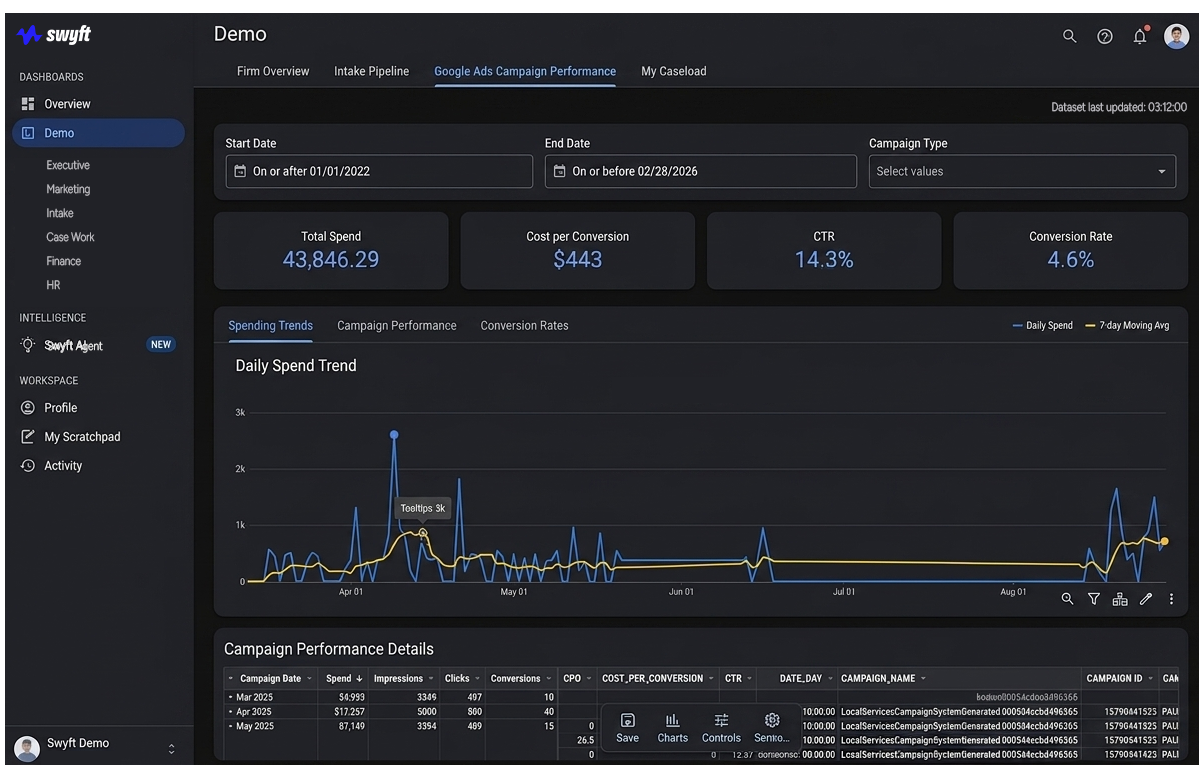Click the chart edit pencil icon
This screenshot has width=1204, height=765.
point(1146,599)
